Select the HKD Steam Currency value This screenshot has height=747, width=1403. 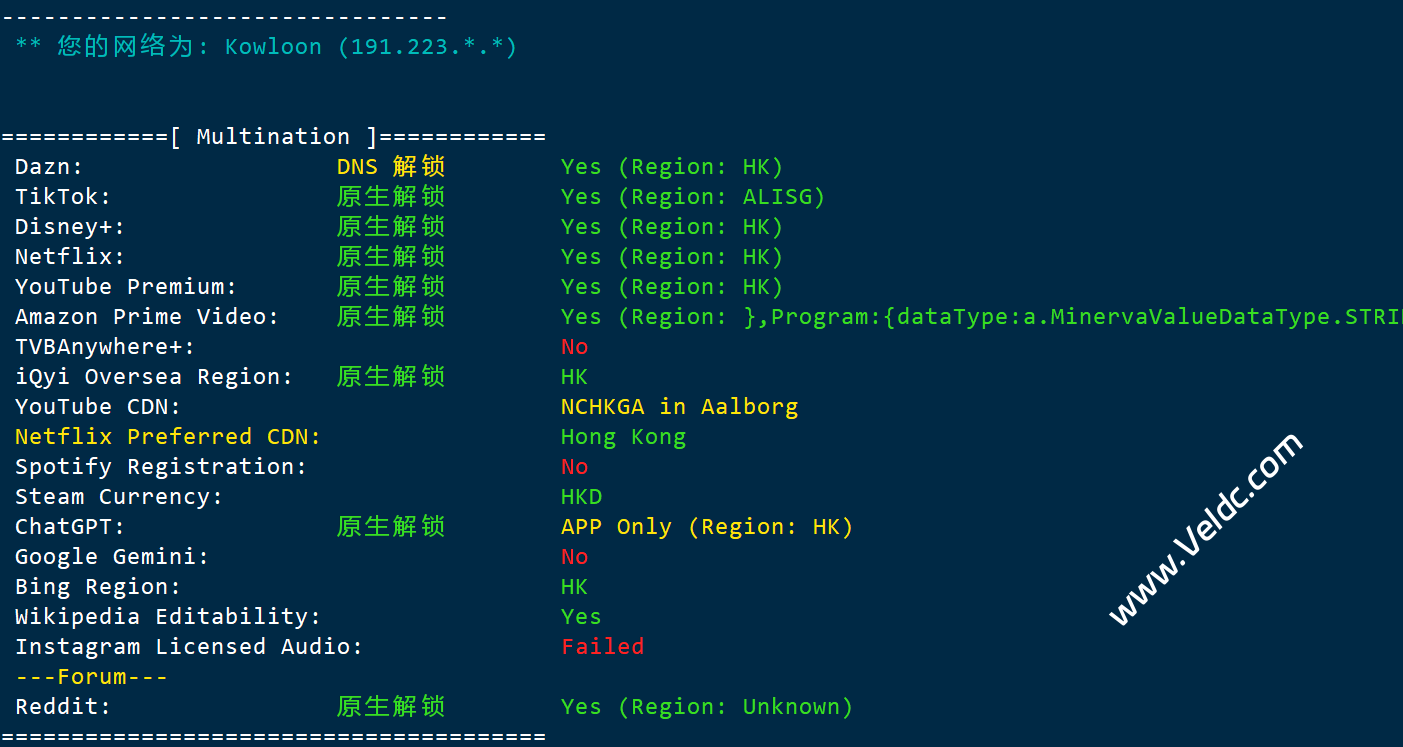pos(582,497)
